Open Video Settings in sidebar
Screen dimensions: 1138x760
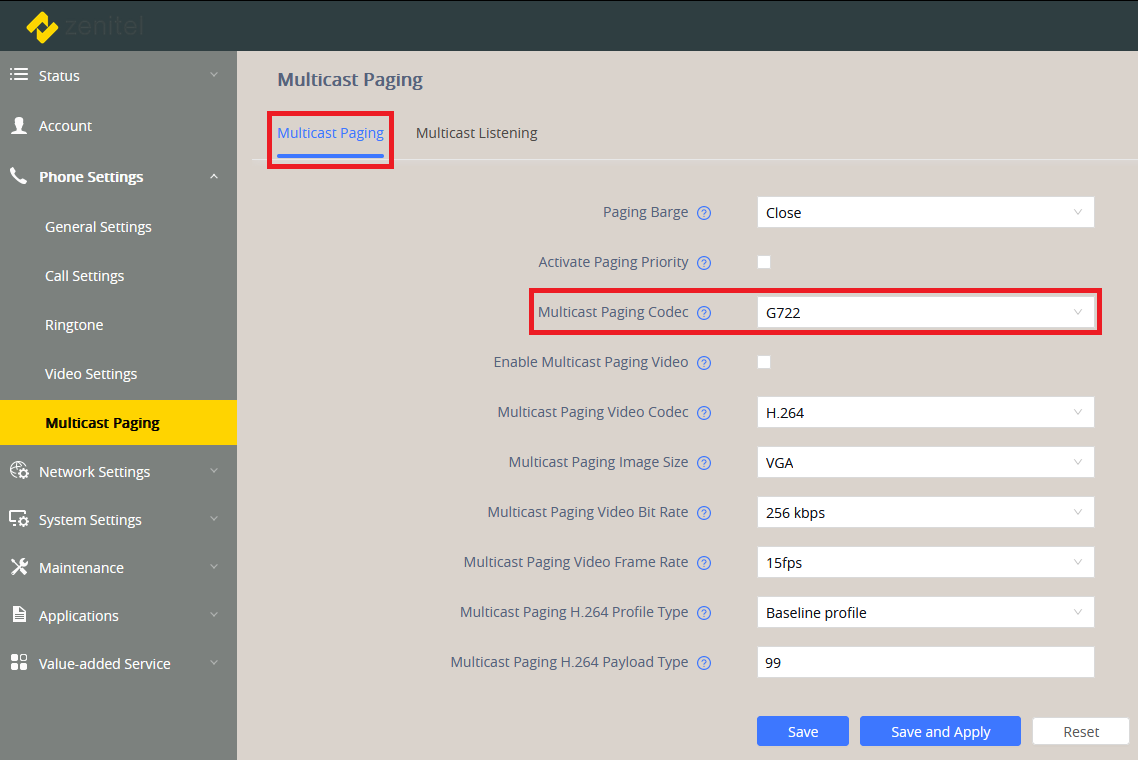pyautogui.click(x=91, y=374)
